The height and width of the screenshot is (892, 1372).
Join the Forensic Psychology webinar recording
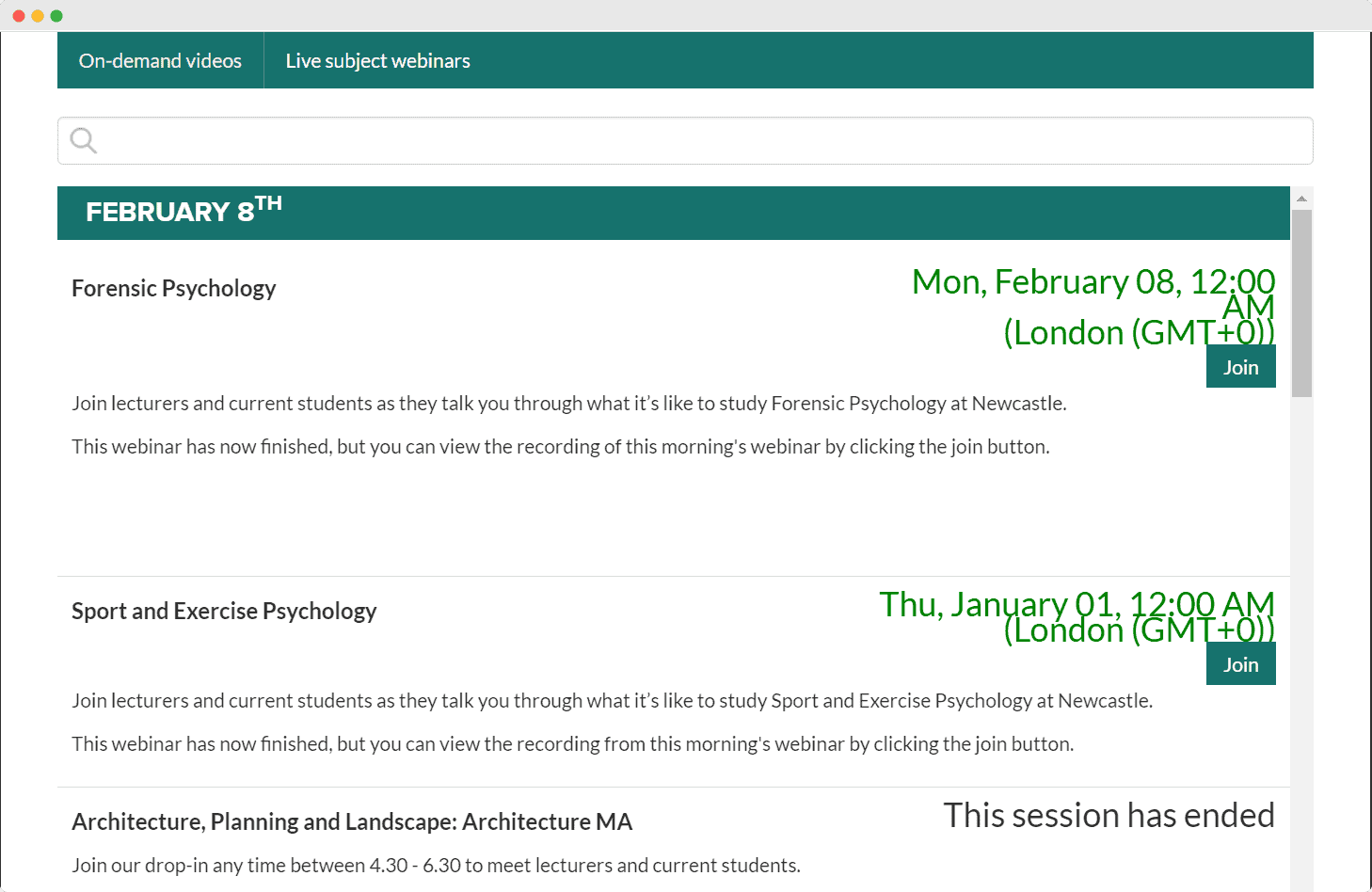coord(1240,367)
